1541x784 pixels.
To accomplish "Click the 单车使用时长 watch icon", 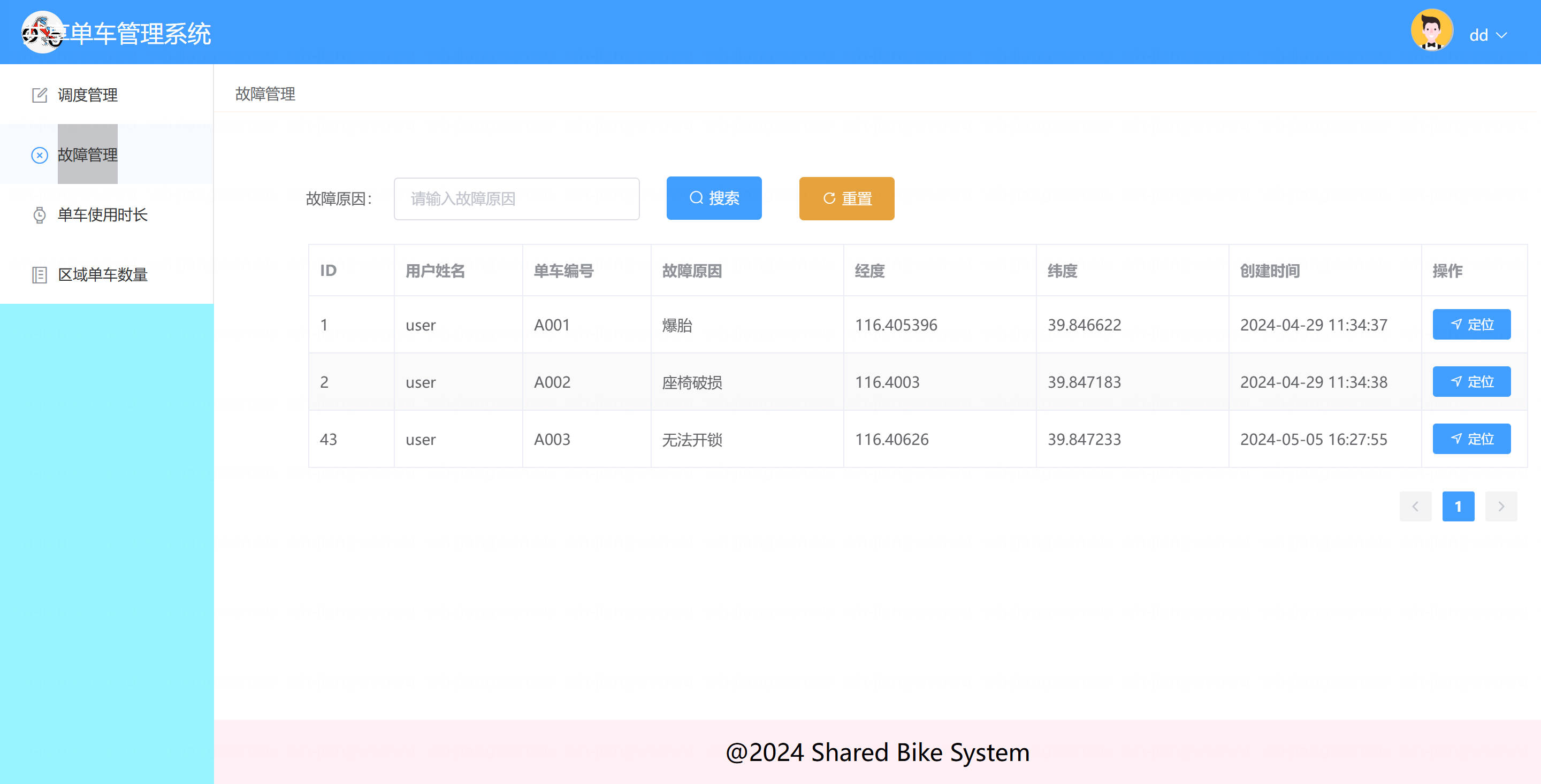I will pyautogui.click(x=40, y=216).
